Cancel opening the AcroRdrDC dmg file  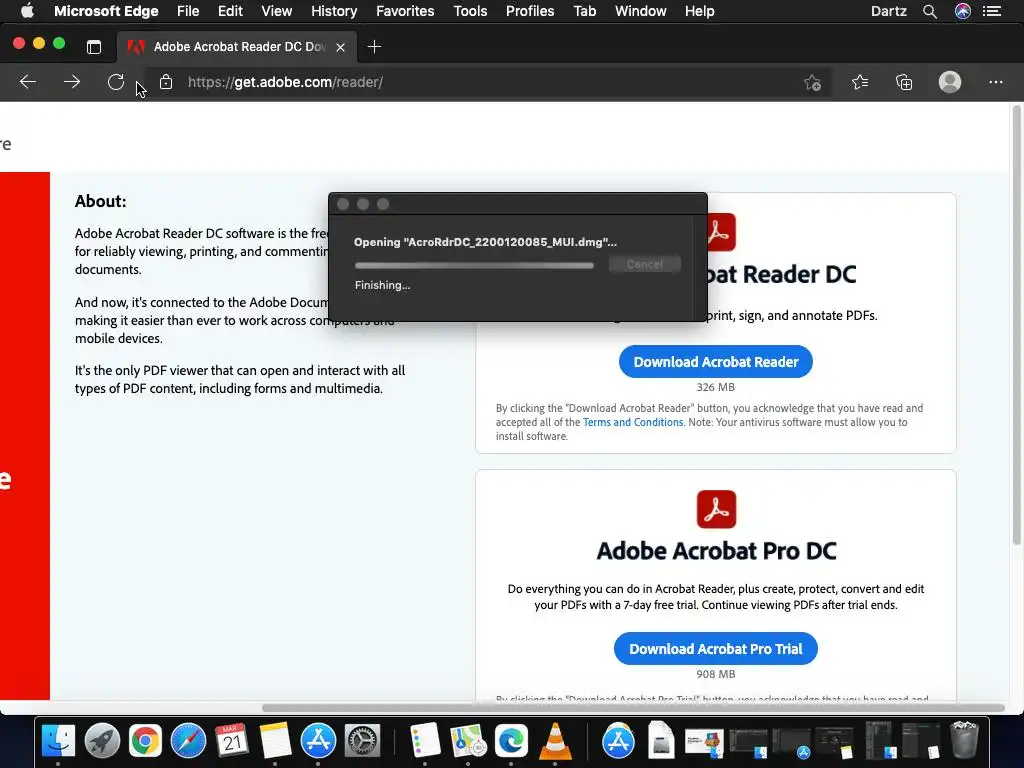tap(645, 264)
